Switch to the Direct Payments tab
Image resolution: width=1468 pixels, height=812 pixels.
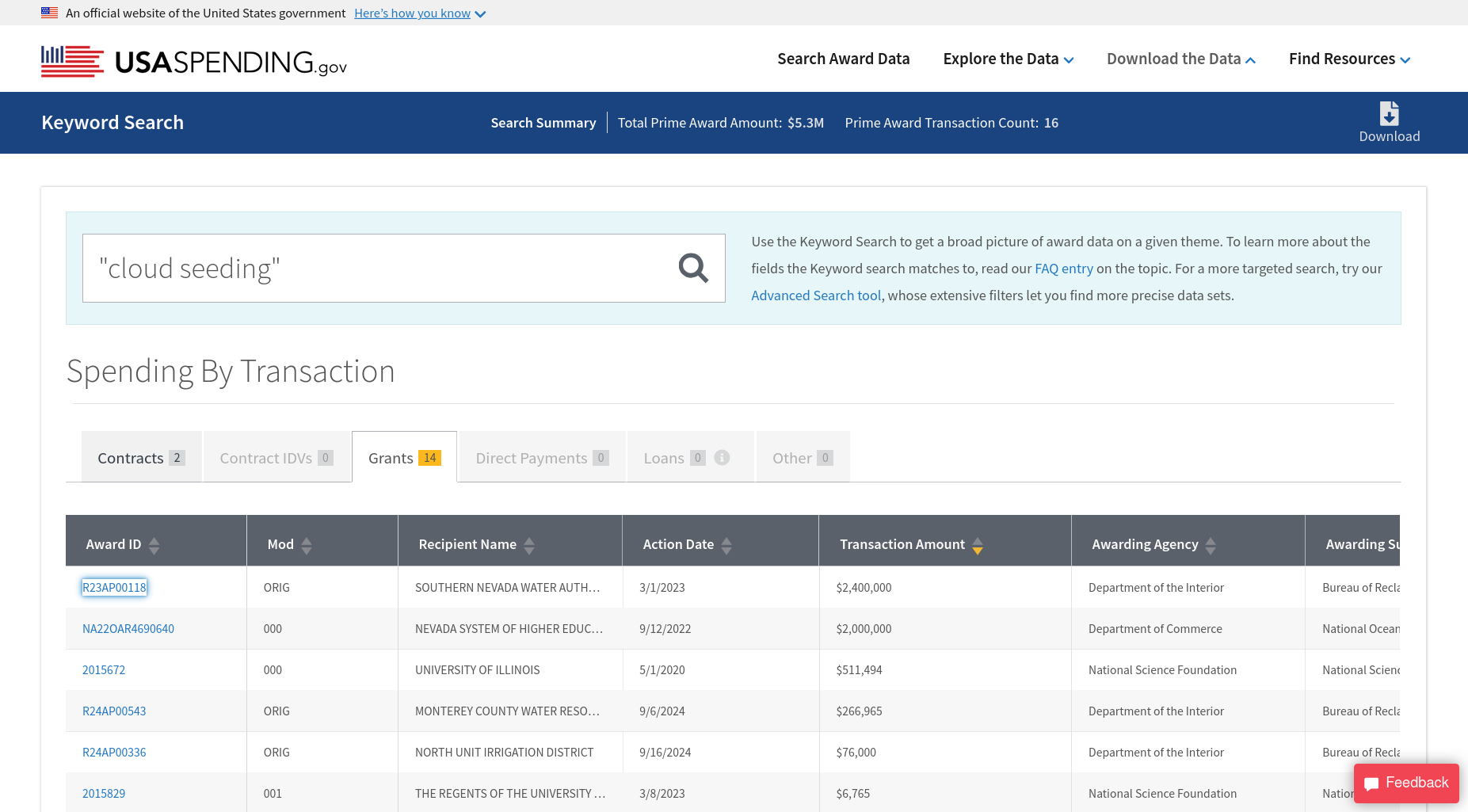pos(542,457)
